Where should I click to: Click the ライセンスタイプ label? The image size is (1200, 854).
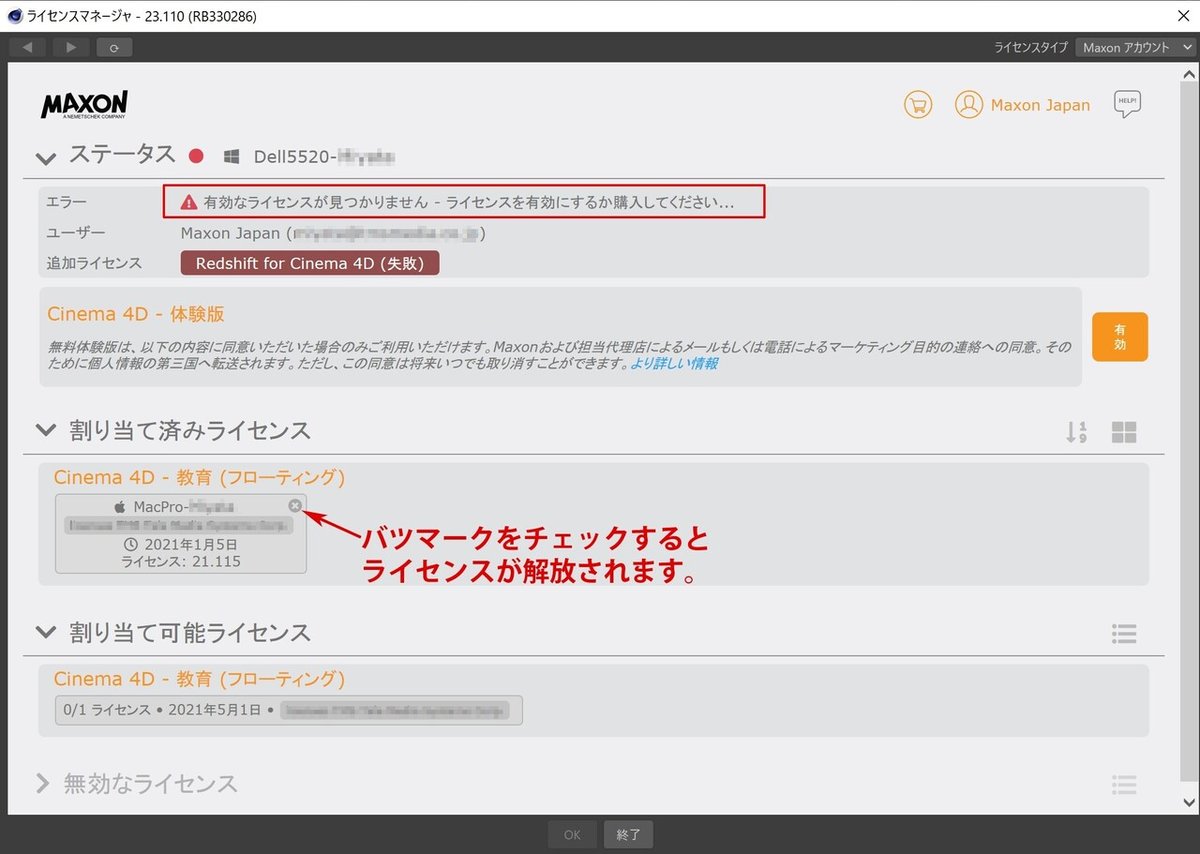(1031, 47)
